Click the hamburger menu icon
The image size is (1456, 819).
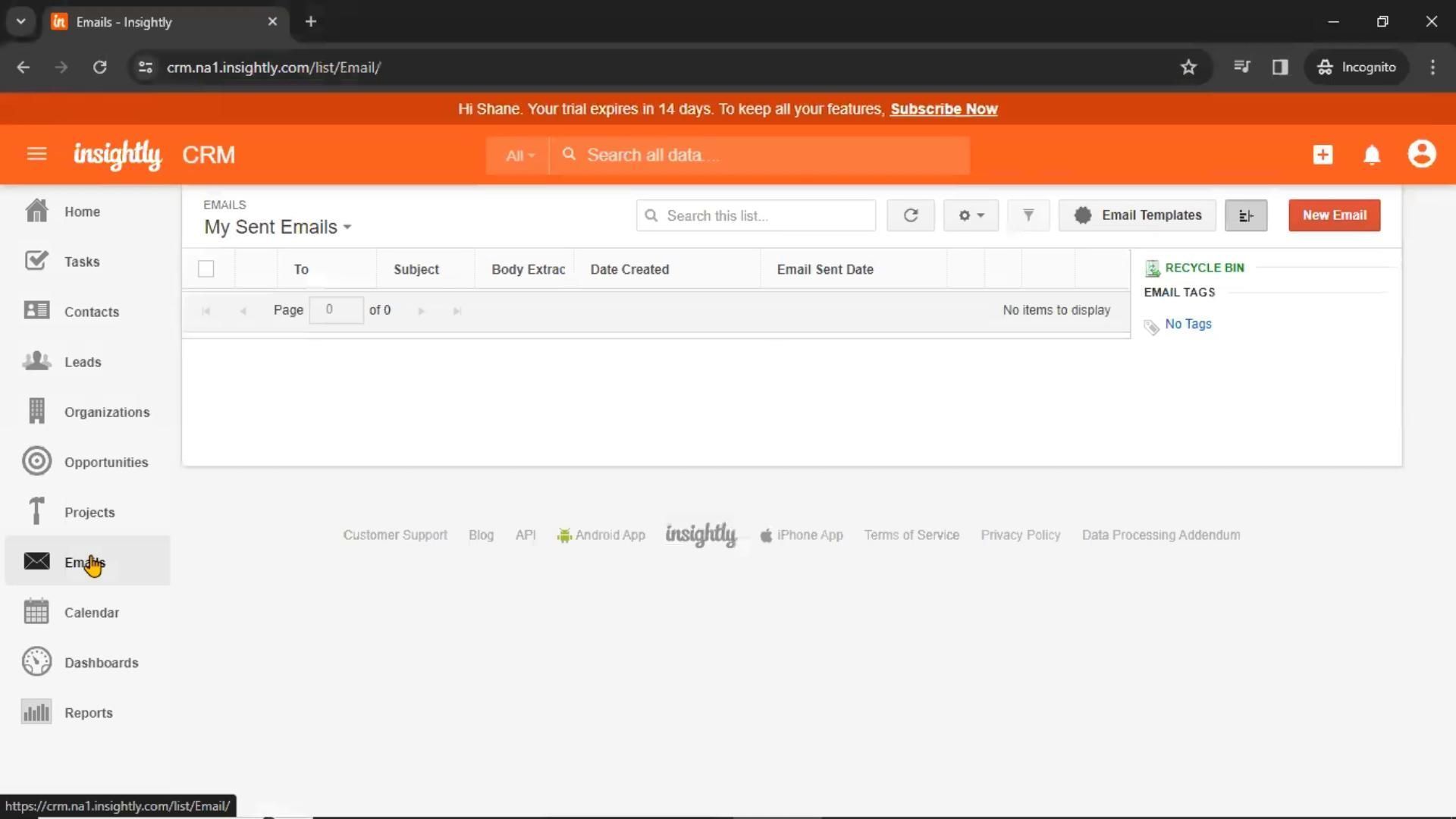36,155
